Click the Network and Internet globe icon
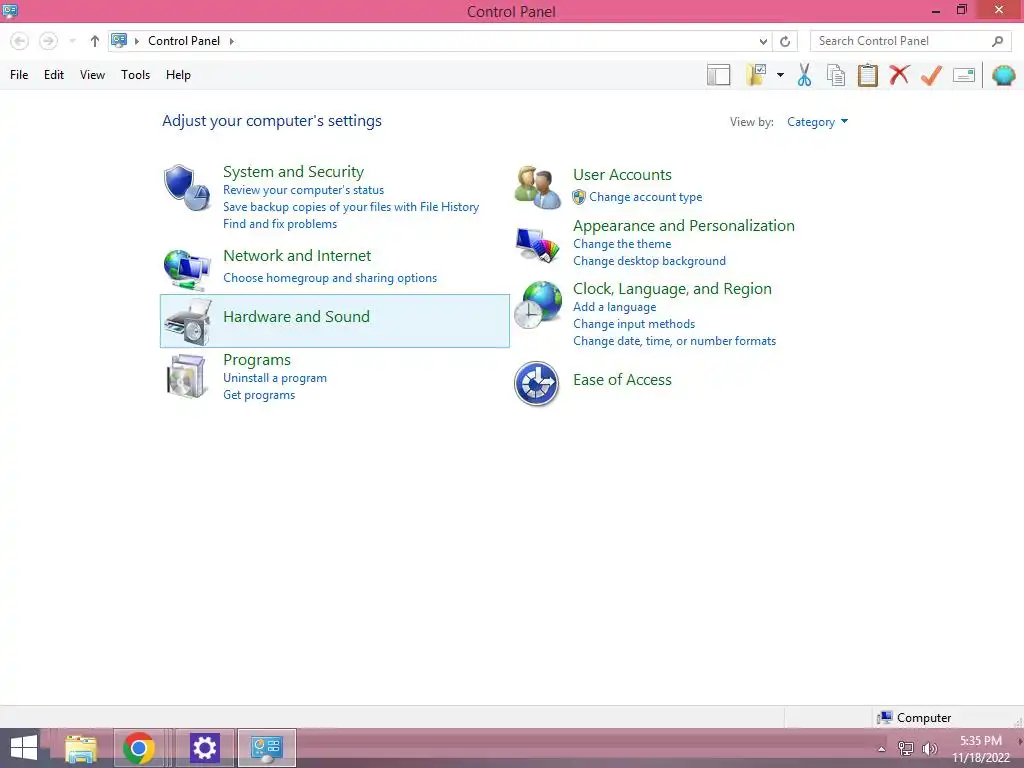1024x768 pixels. [187, 269]
